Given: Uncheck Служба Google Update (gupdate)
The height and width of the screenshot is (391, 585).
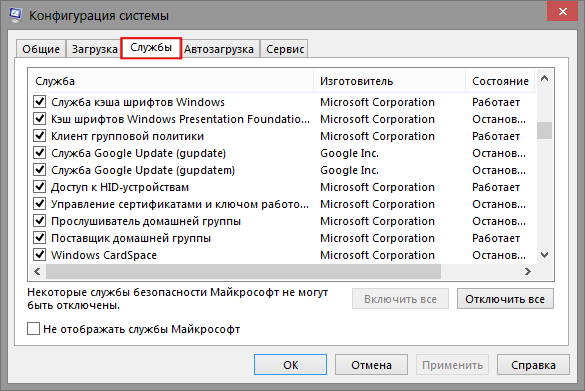Looking at the screenshot, I should pos(40,153).
